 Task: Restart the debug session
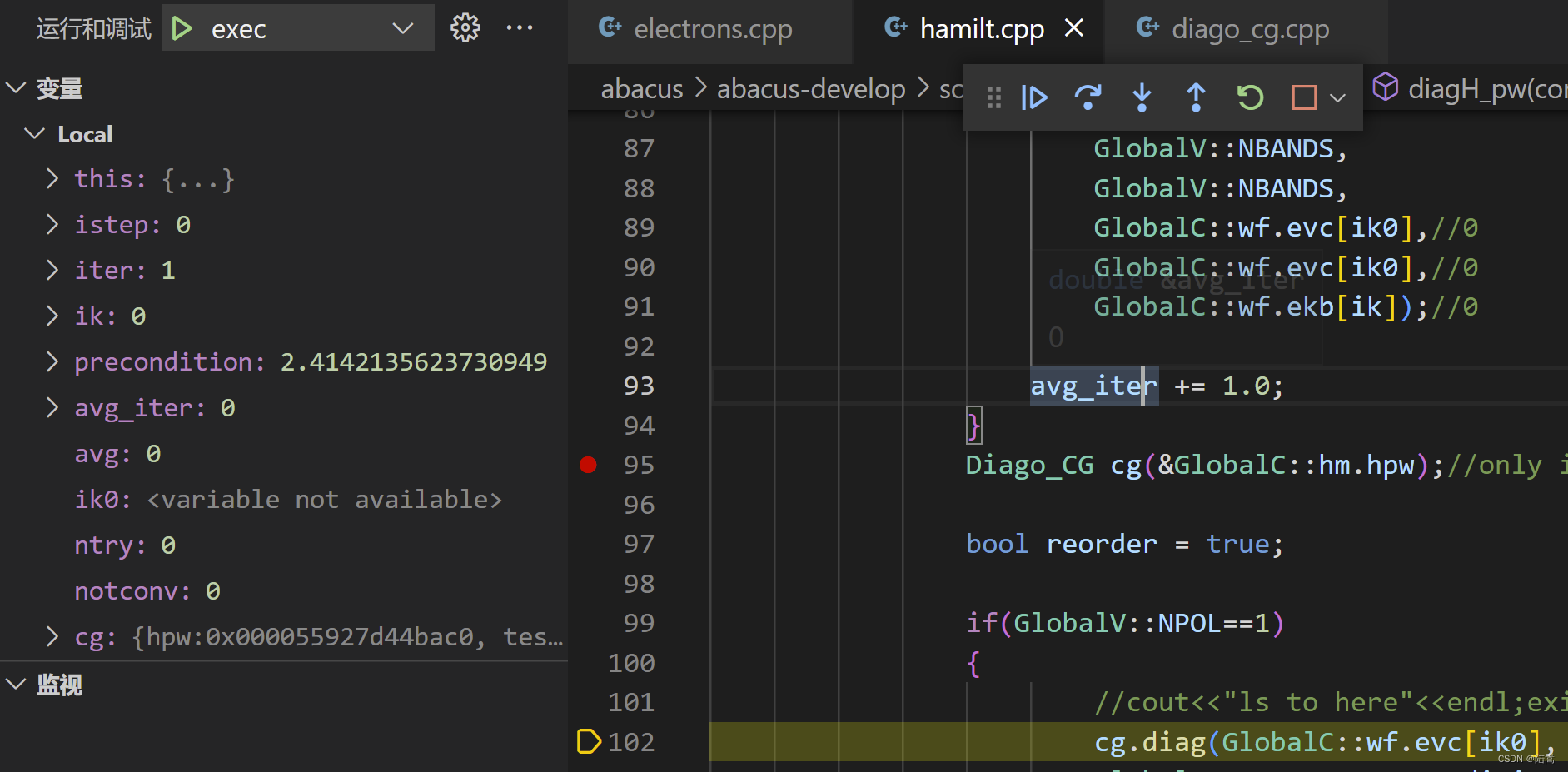(x=1250, y=97)
